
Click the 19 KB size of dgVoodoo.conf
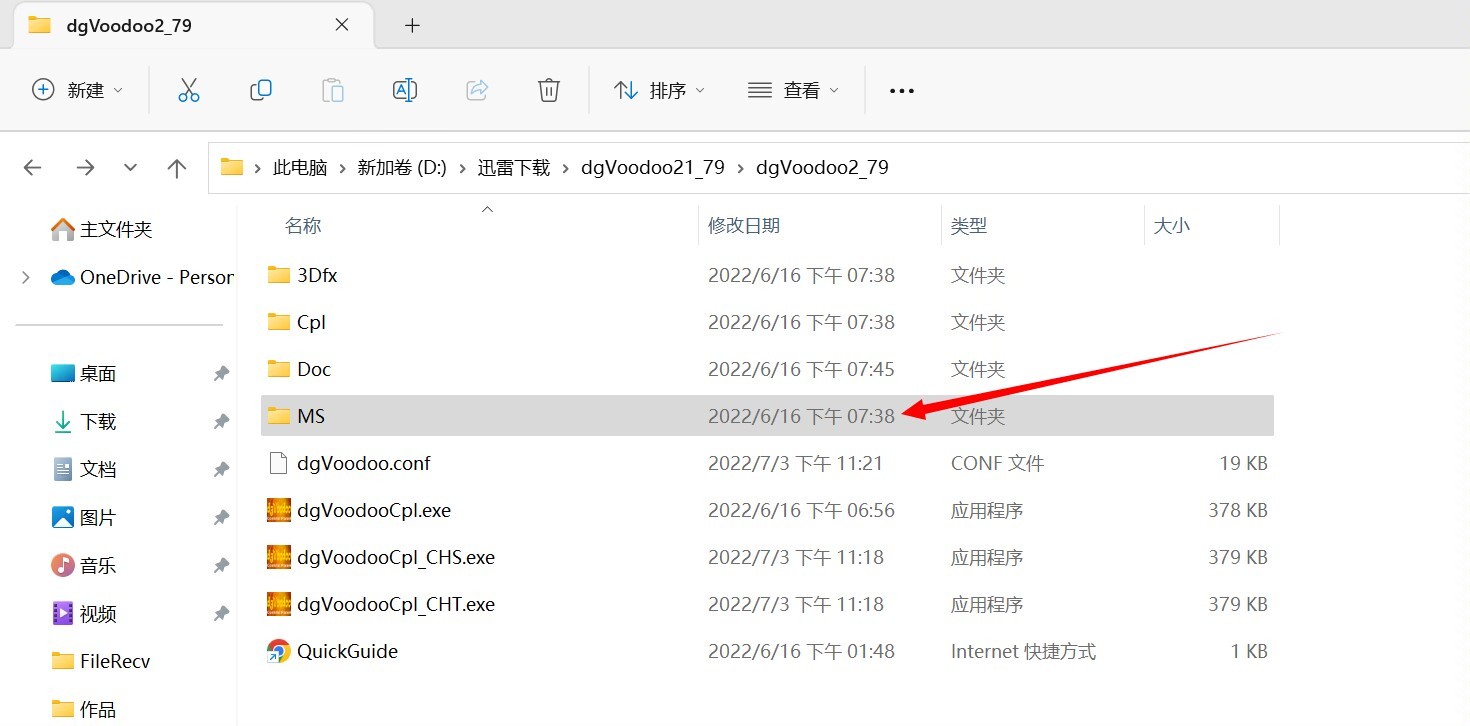point(1243,464)
